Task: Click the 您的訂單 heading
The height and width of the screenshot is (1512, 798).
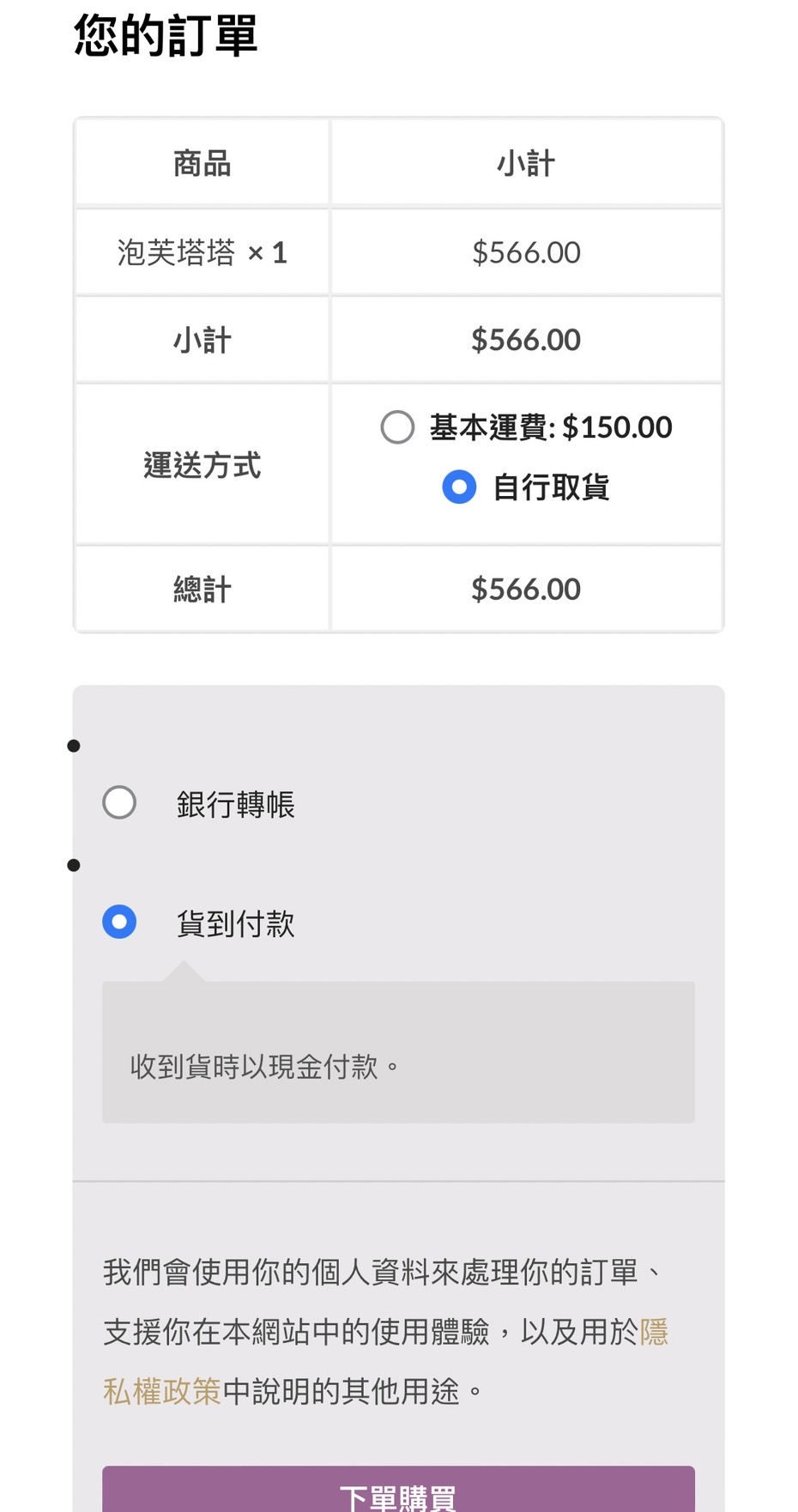Action: click(166, 36)
